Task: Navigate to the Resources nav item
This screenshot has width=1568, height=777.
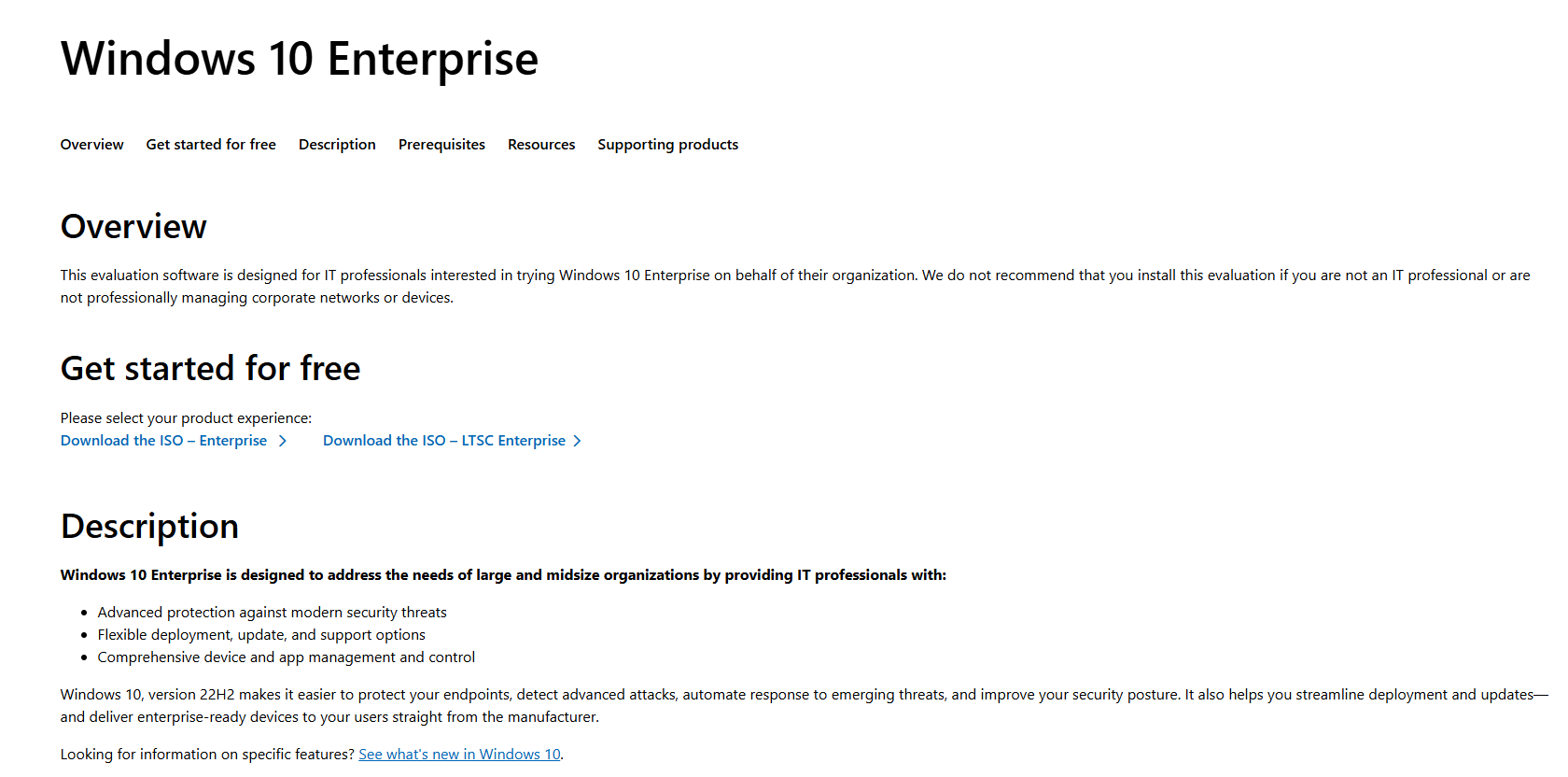Action: point(541,145)
